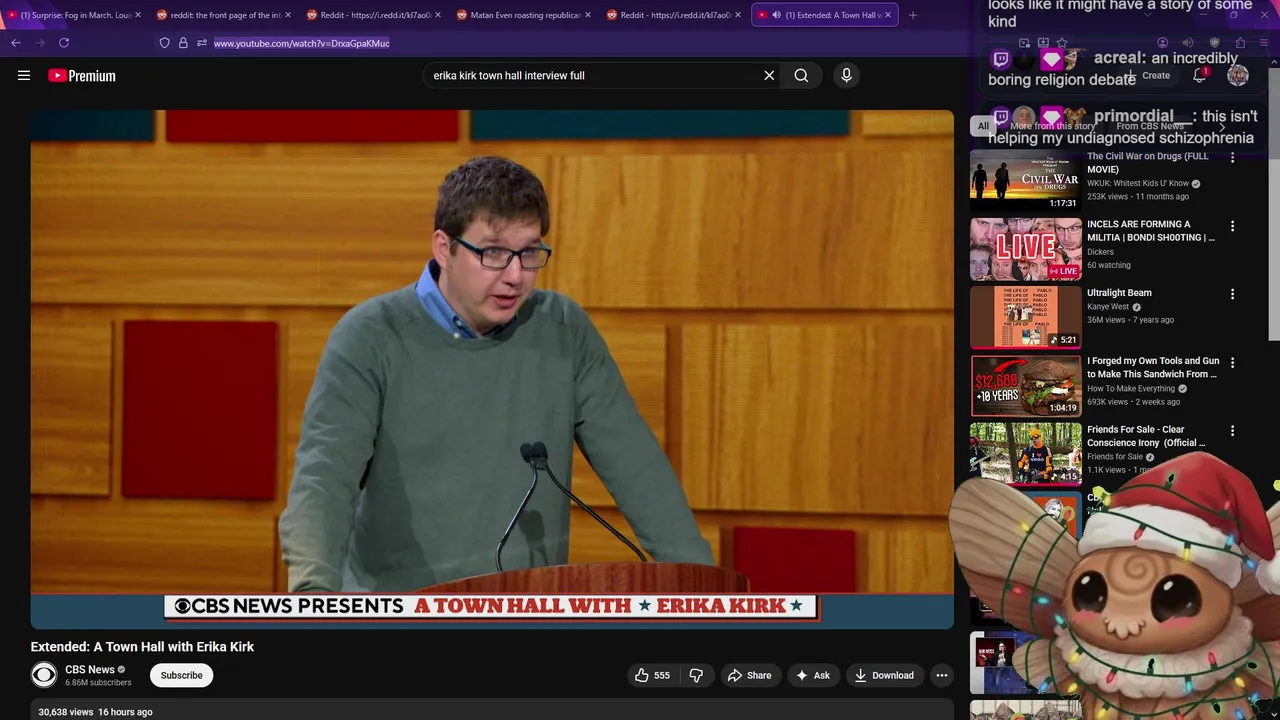Go to YouTube Premium home logo

point(82,76)
